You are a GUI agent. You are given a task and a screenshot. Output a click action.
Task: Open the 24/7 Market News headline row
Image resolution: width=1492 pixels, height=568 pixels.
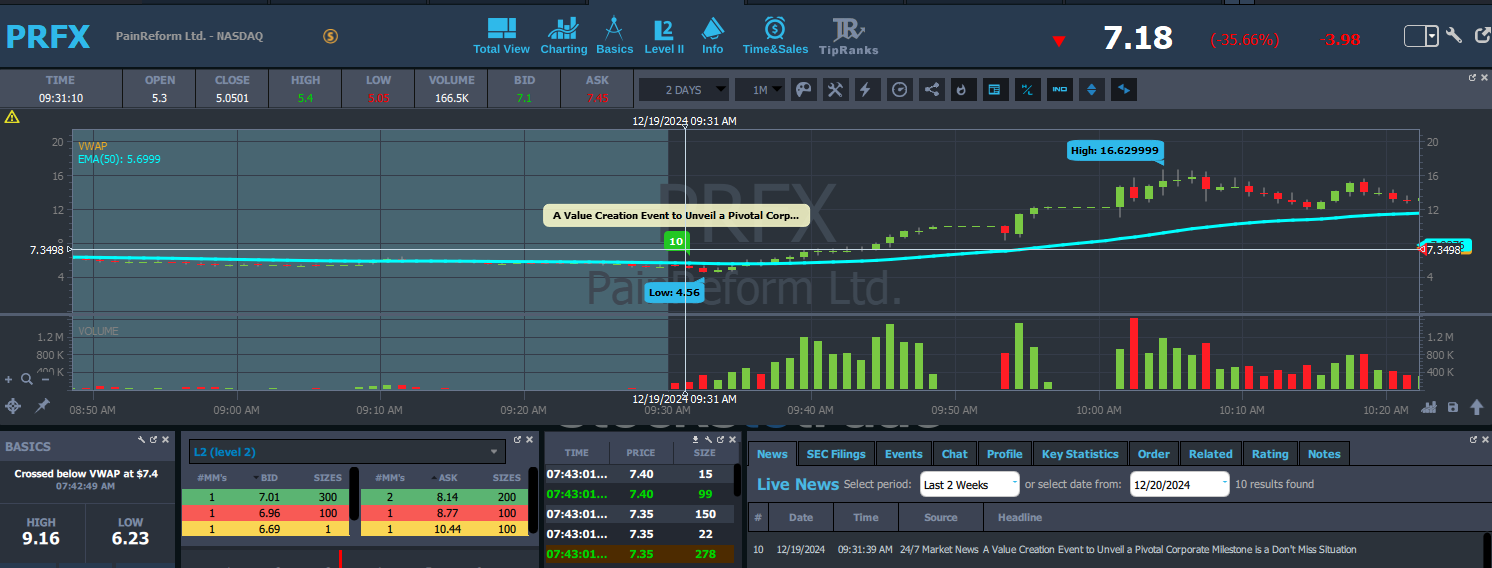click(x=1115, y=549)
